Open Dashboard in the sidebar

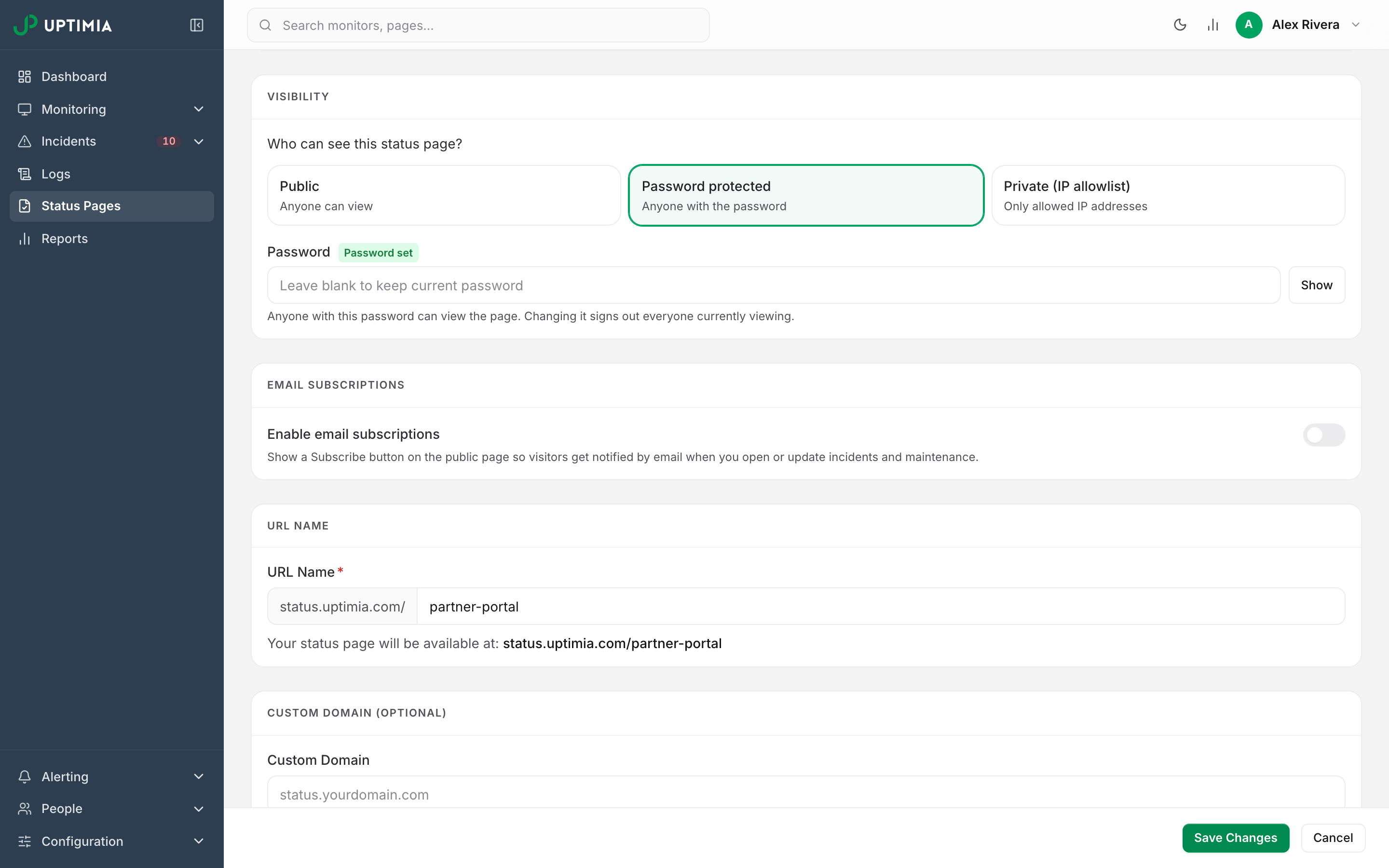(112, 76)
